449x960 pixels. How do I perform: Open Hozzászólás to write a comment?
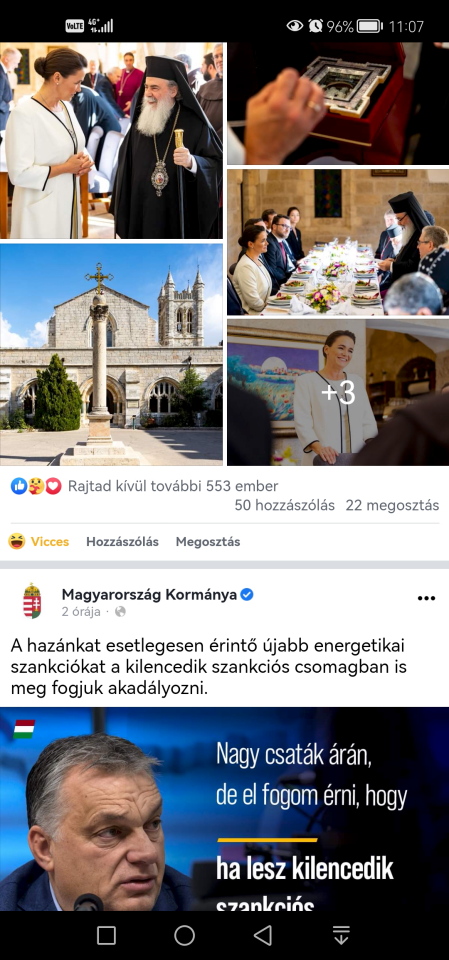pos(122,541)
